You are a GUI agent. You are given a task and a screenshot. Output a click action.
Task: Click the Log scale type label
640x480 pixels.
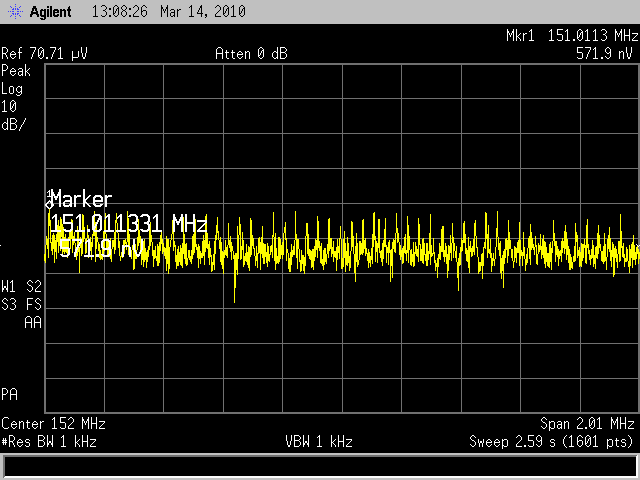(13, 89)
